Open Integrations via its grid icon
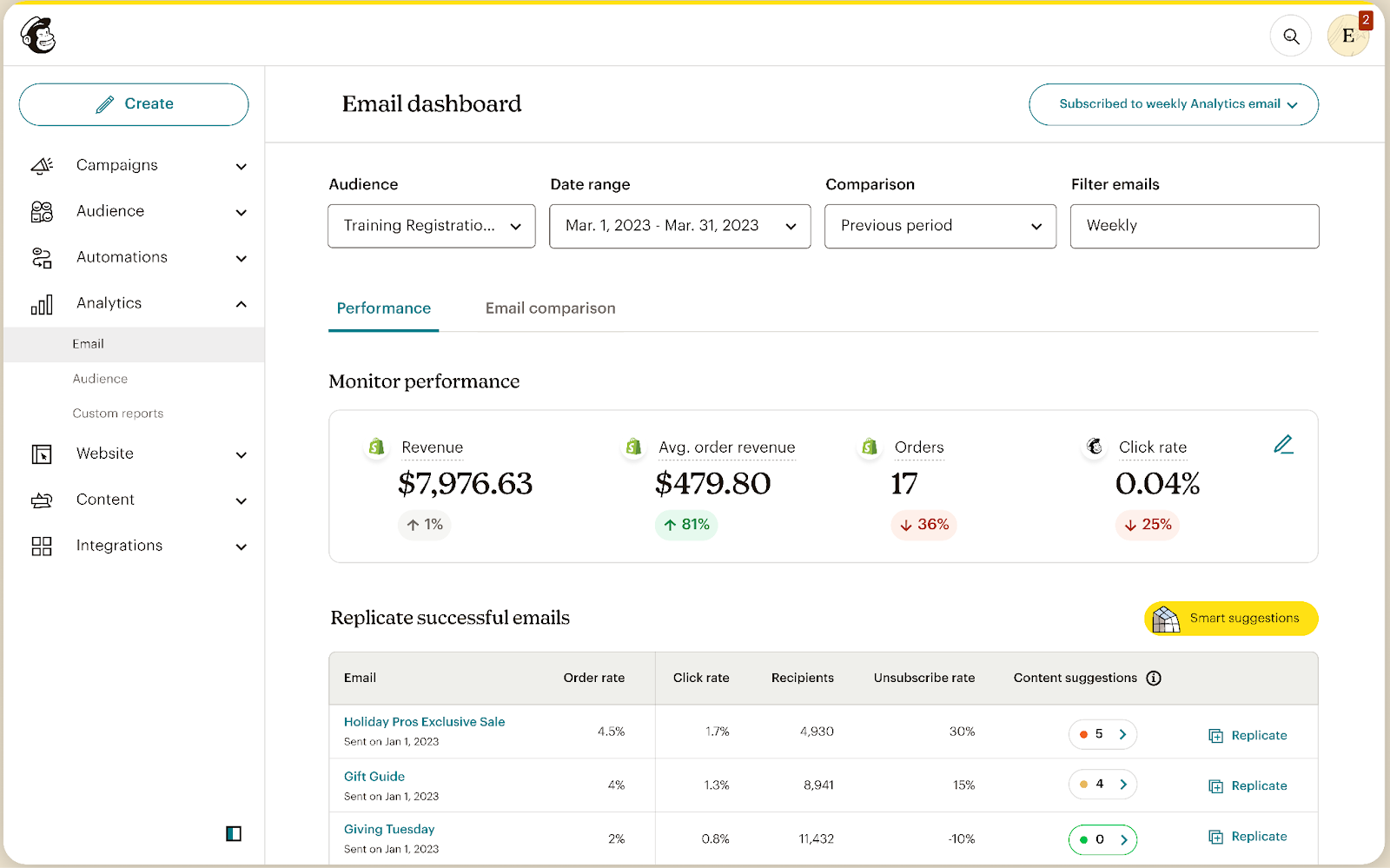The height and width of the screenshot is (868, 1390). pos(41,546)
